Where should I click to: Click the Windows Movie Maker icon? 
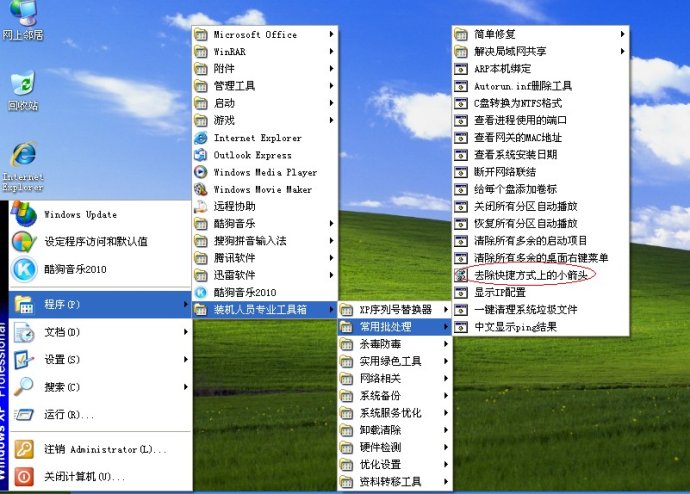(x=201, y=189)
